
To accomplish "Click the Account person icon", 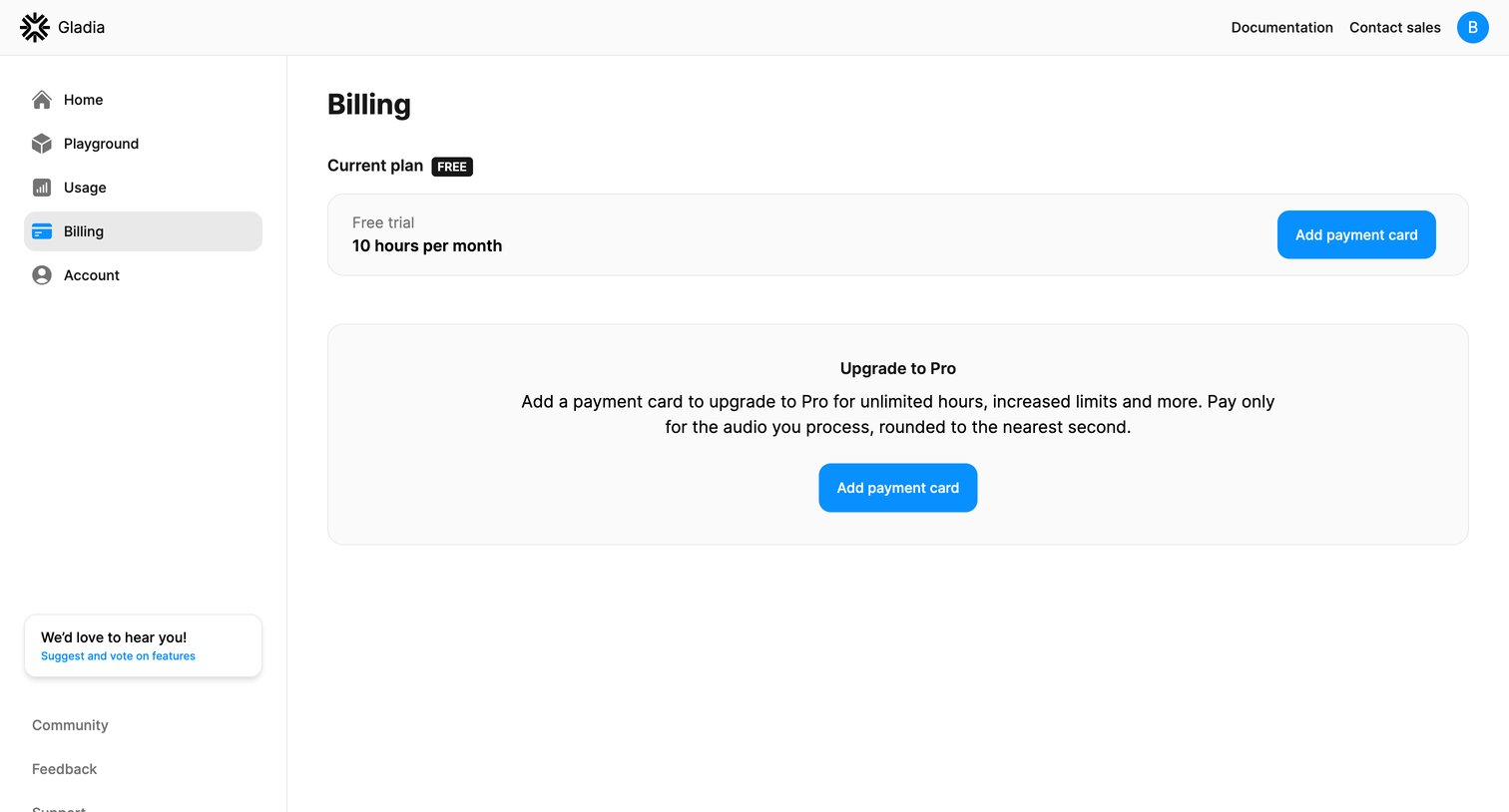I will (42, 275).
